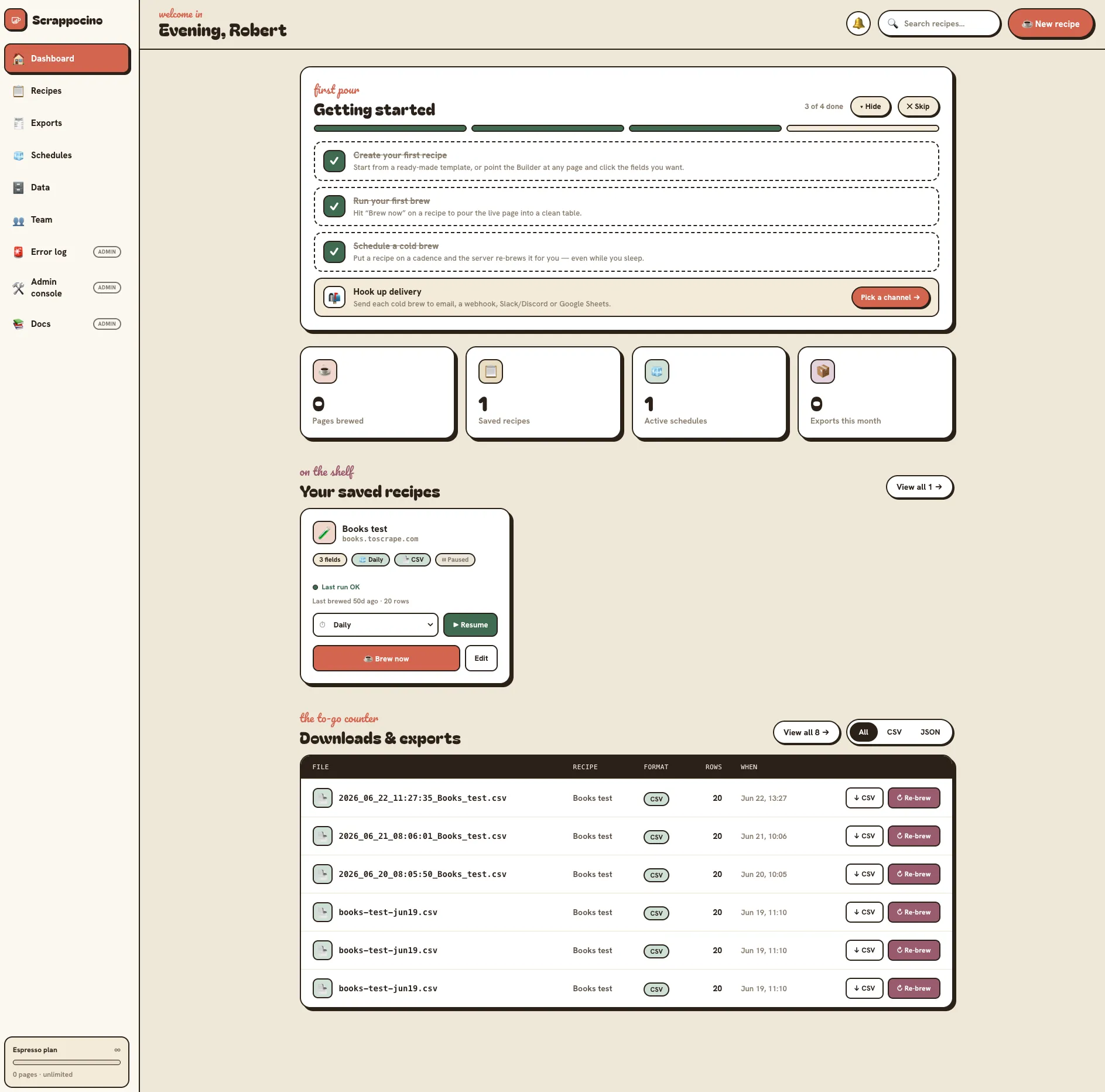This screenshot has width=1105, height=1092.
Task: Skip the Getting started checklist
Action: coord(918,107)
